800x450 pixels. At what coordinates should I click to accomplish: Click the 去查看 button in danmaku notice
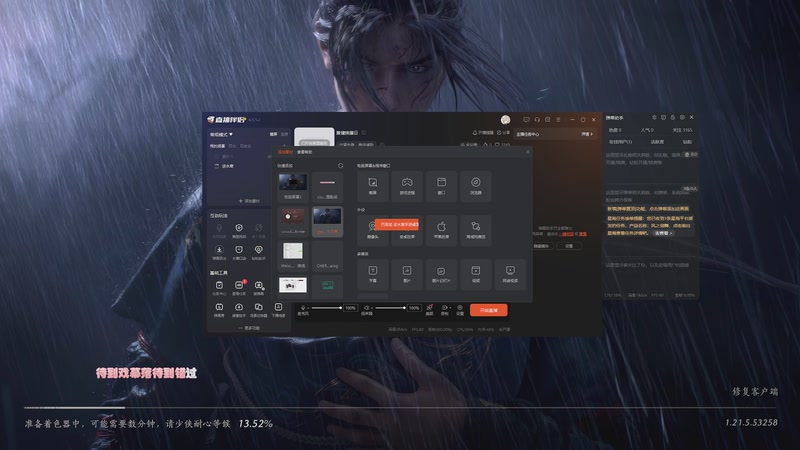pos(663,233)
